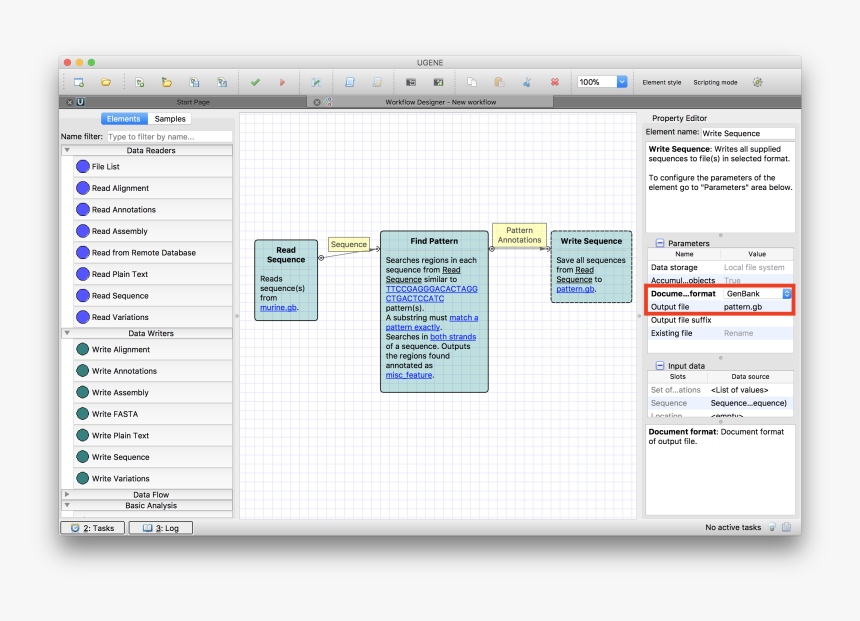Open the Element style menu
Viewport: 860px width, 621px height.
[661, 82]
